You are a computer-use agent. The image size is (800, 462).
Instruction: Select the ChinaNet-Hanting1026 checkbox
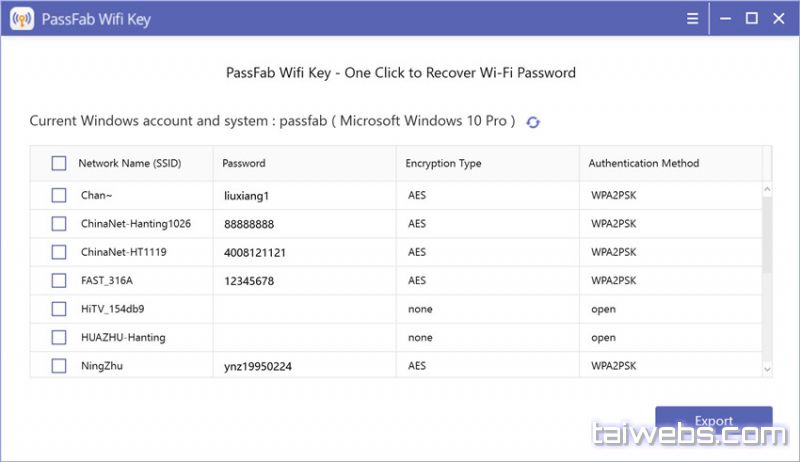click(59, 224)
